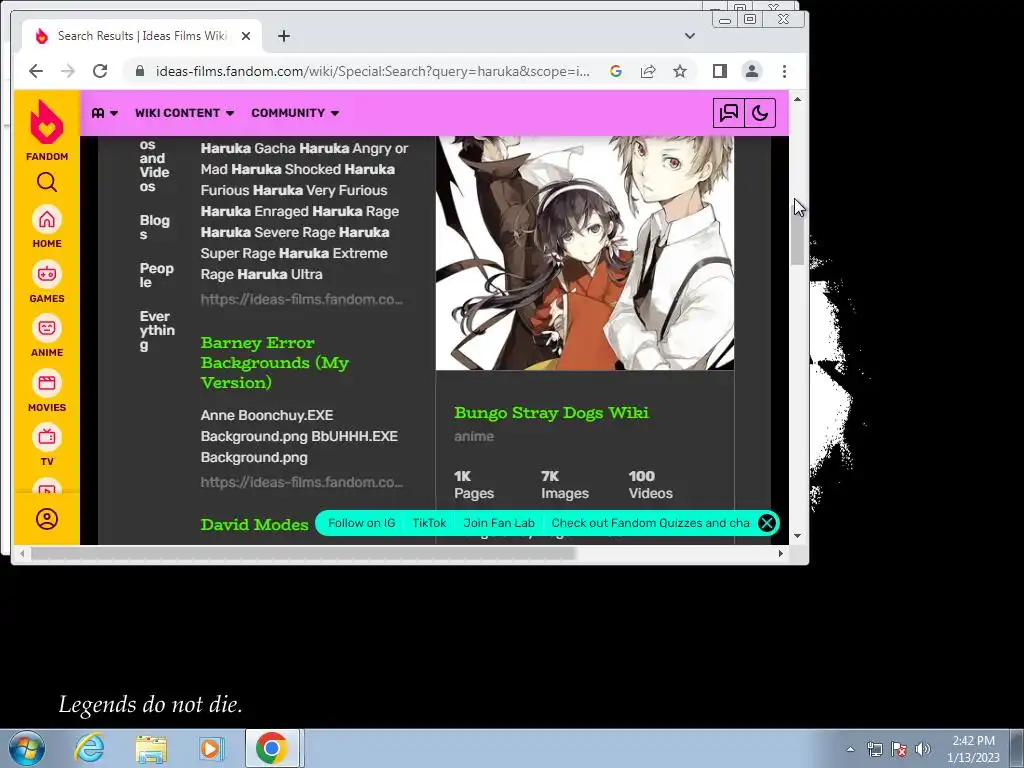This screenshot has height=768, width=1024.
Task: Share this page icon
Action: pos(648,71)
